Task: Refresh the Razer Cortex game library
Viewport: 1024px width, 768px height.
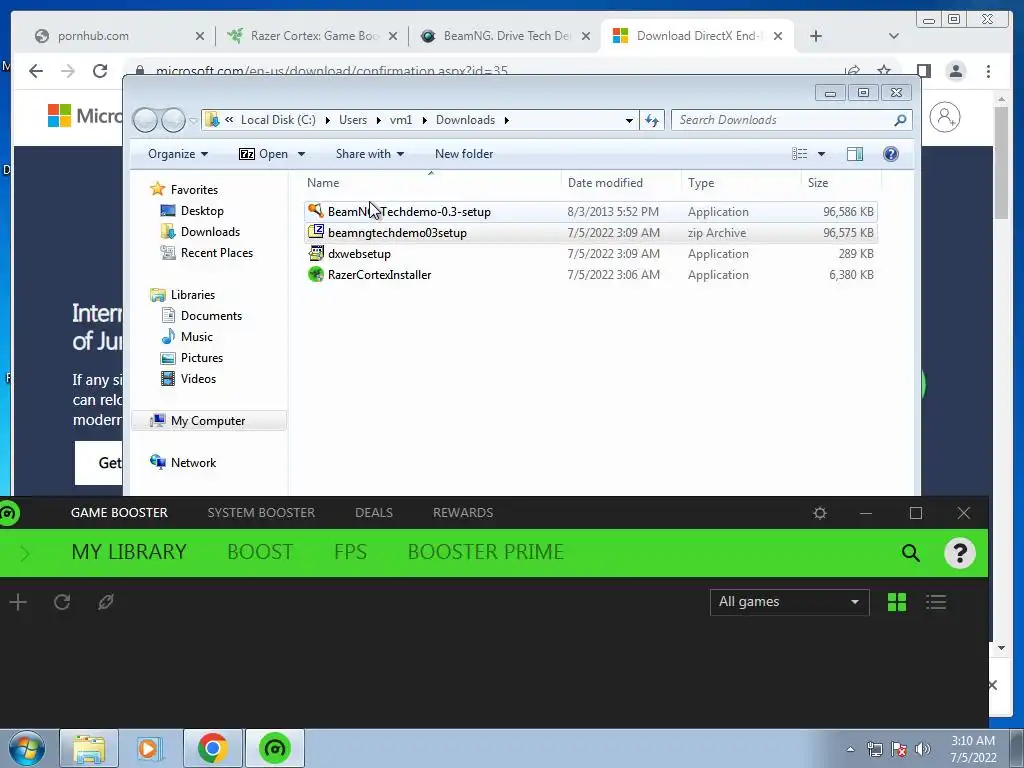Action: [x=62, y=601]
